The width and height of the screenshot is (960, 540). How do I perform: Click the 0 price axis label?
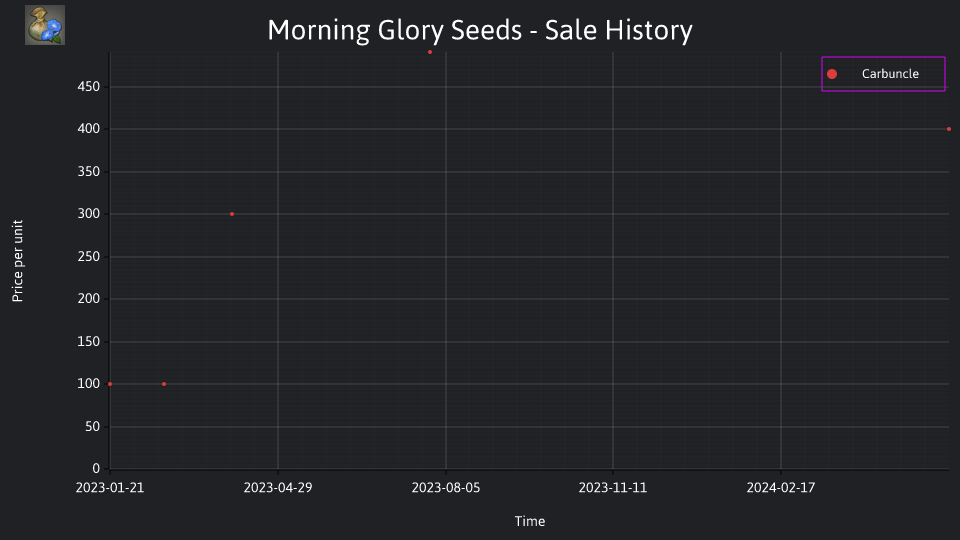96,468
